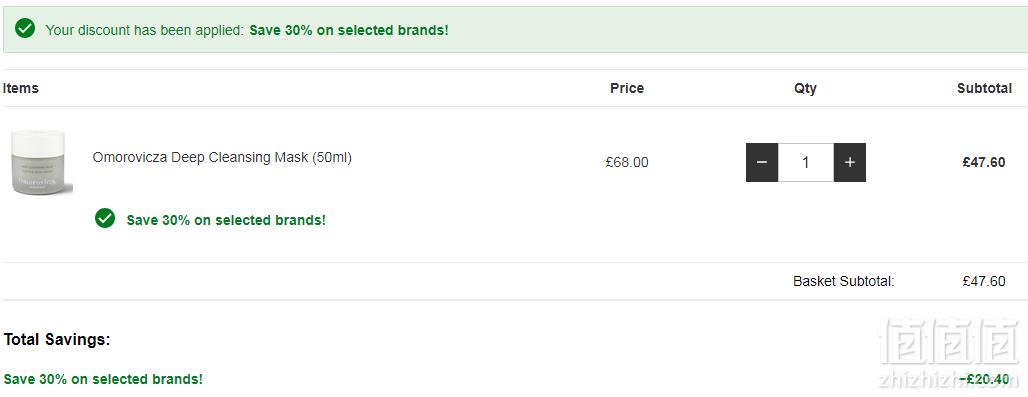The image size is (1028, 397).
Task: Click the £68.00 original price
Action: click(x=627, y=162)
